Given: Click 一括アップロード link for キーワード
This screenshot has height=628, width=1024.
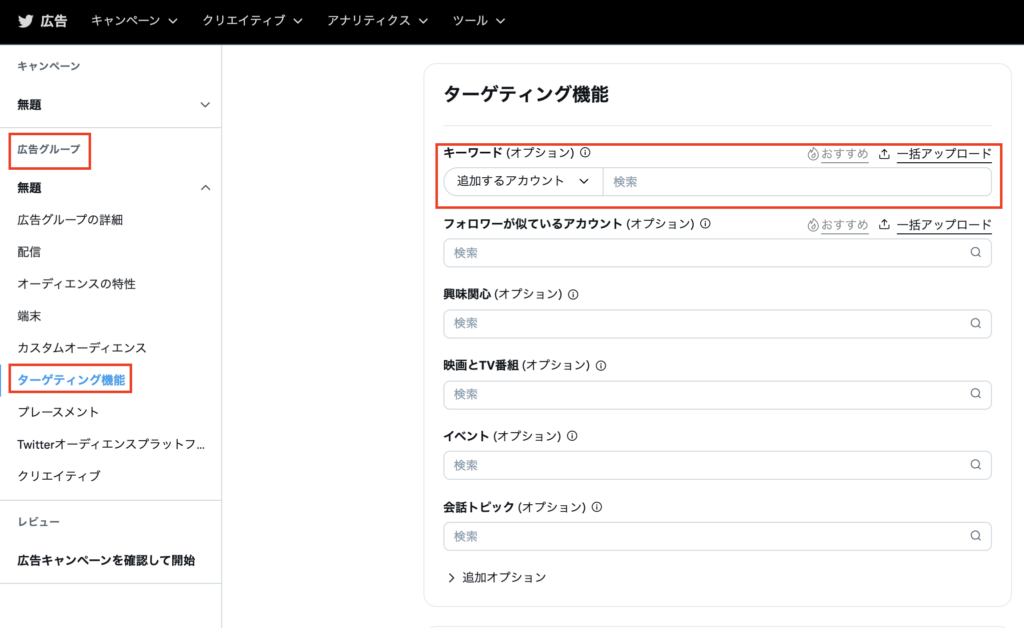Looking at the screenshot, I should tap(943, 154).
